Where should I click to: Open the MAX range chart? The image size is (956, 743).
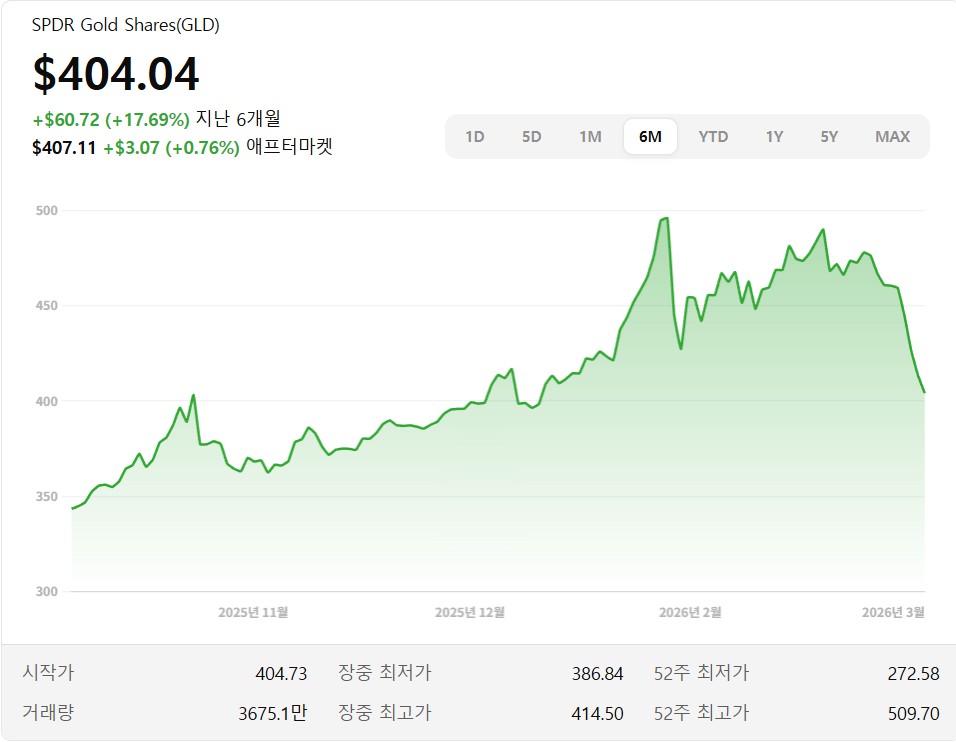892,137
